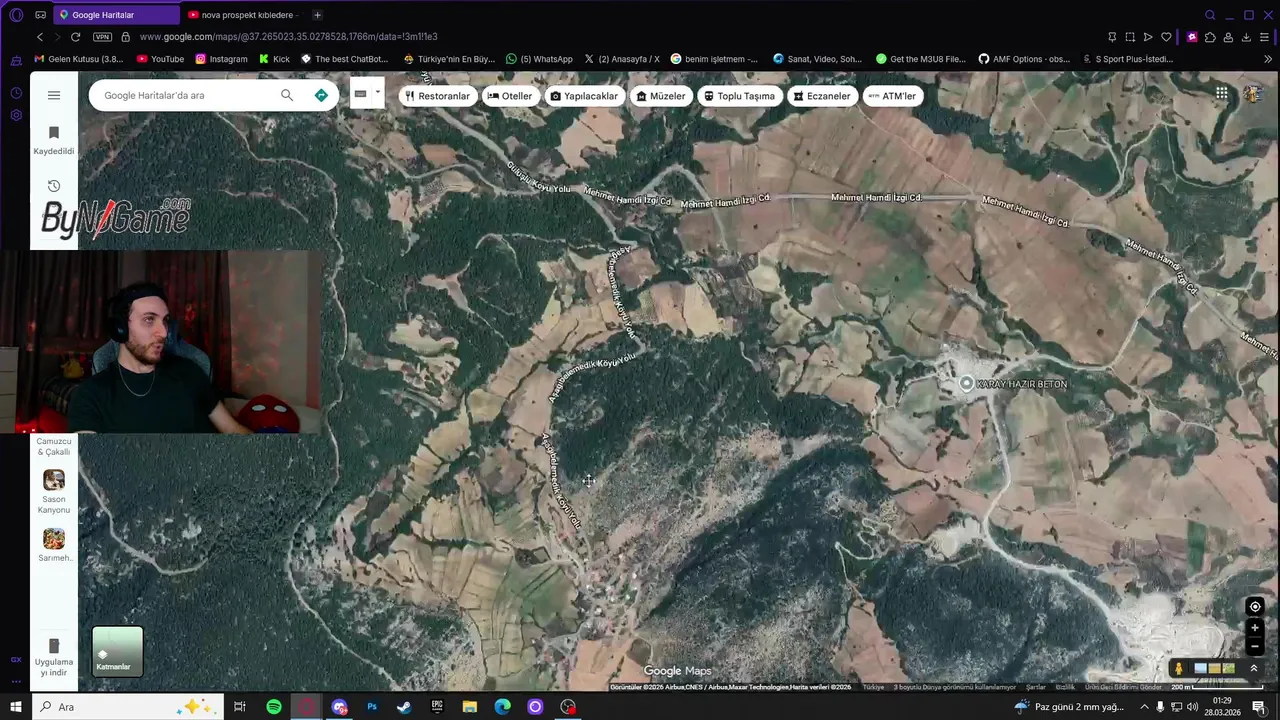Open browser downloads icon
1280x720 pixels.
click(x=1246, y=37)
